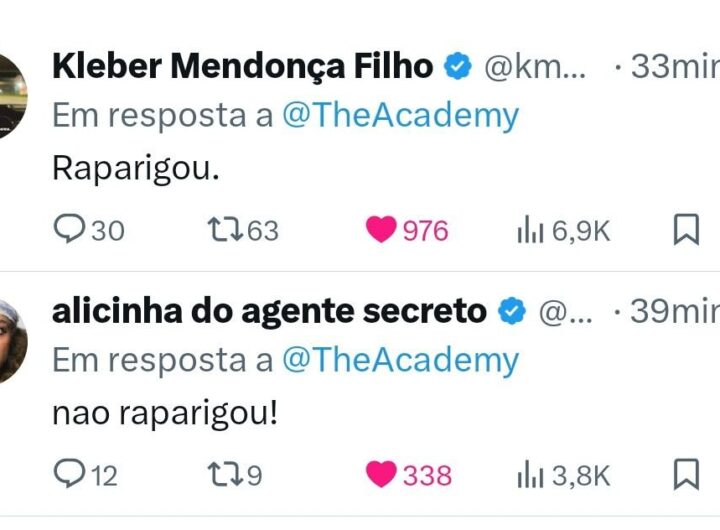
Task: Retweet the tweet with 9 retweets
Action: 235,474
